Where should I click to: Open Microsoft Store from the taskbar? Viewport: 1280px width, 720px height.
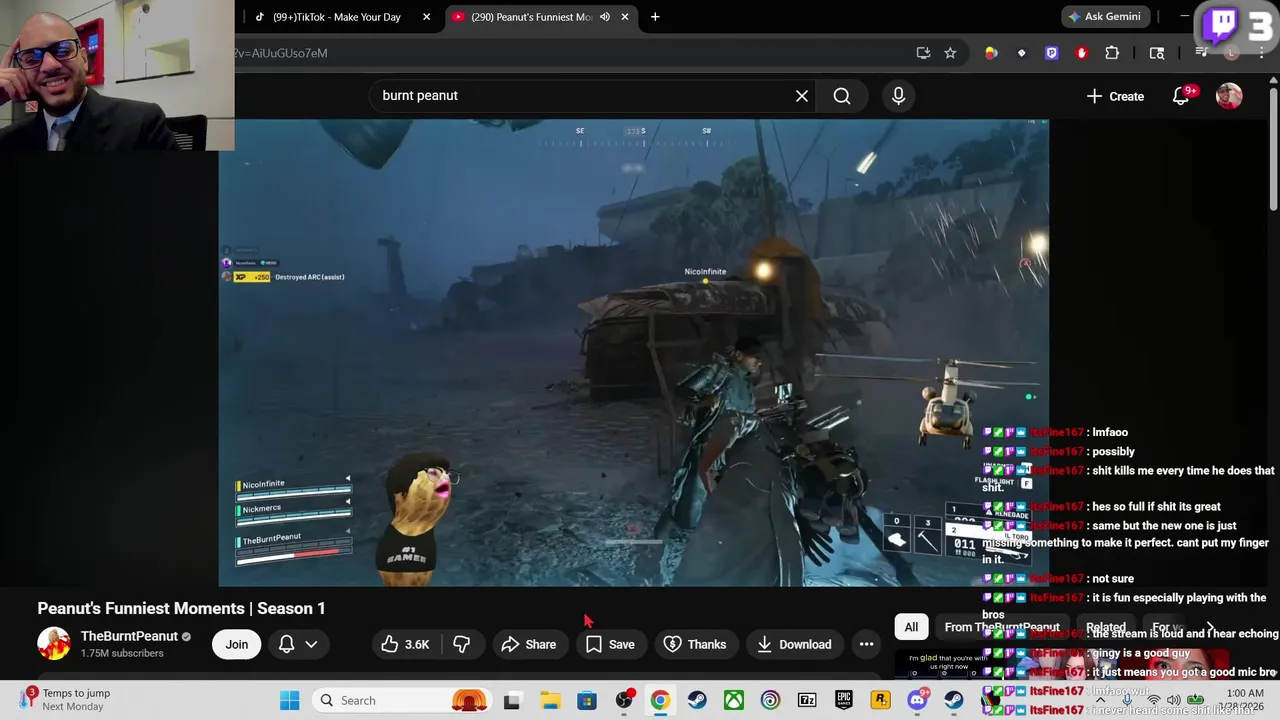coord(587,701)
